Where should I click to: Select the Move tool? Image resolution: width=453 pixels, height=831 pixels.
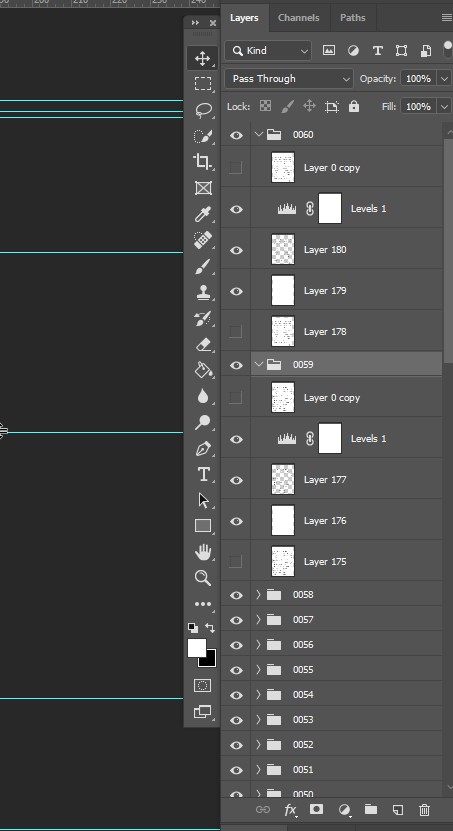click(202, 58)
